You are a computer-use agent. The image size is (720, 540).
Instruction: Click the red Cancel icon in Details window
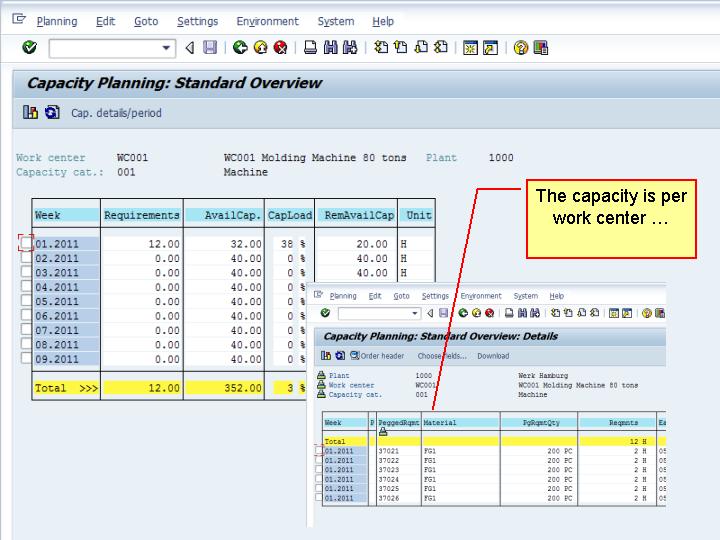tap(489, 313)
